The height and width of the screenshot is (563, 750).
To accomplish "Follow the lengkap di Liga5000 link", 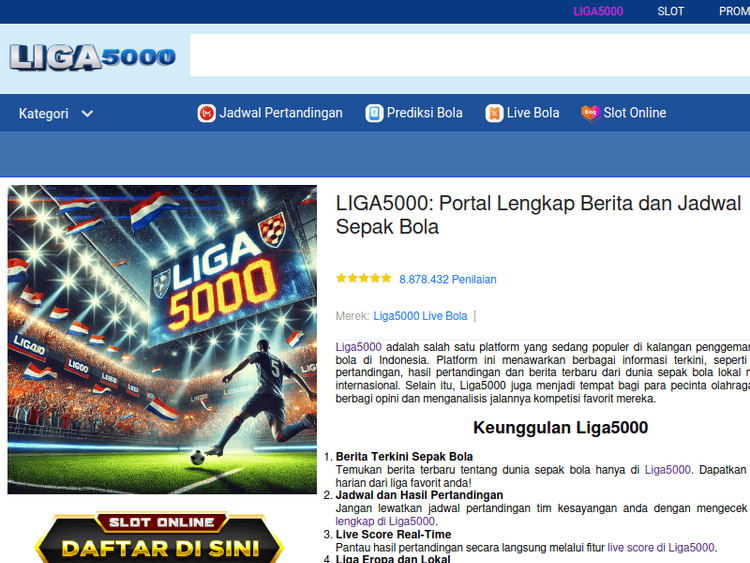I will [385, 521].
